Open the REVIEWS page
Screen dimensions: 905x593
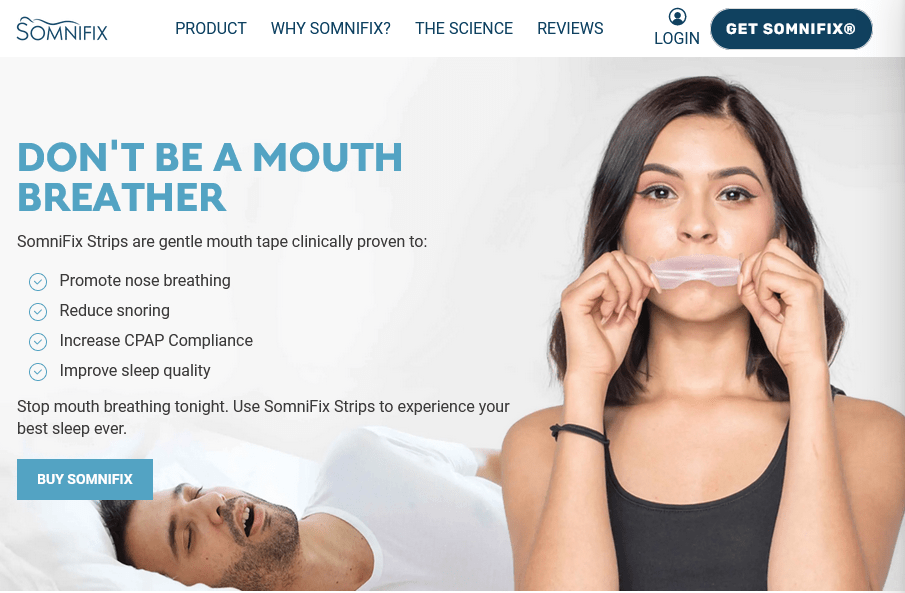click(570, 28)
